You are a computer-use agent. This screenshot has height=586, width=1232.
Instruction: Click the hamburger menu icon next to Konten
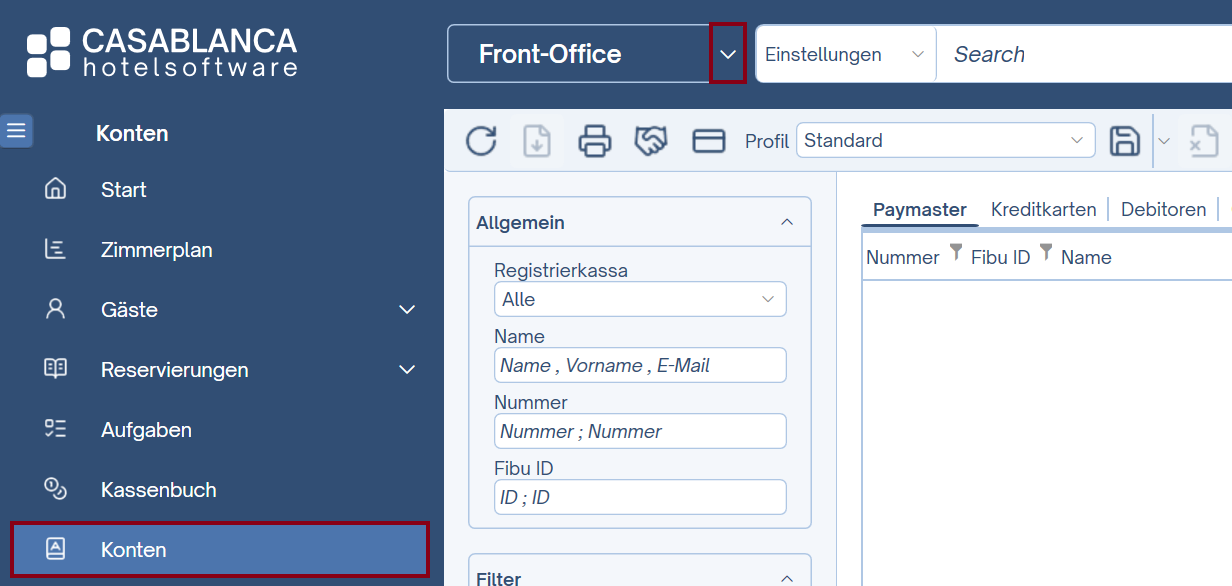(x=16, y=130)
